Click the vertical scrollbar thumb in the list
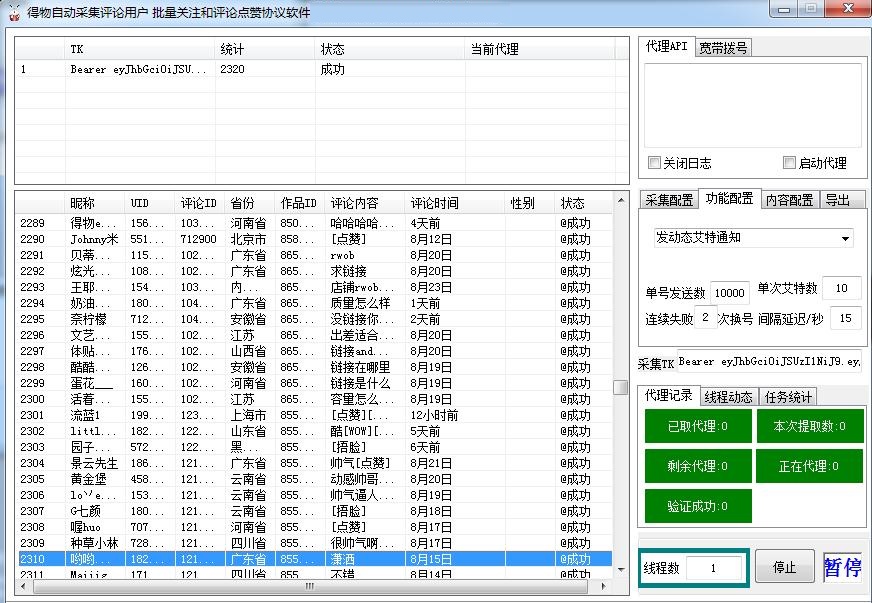 620,388
